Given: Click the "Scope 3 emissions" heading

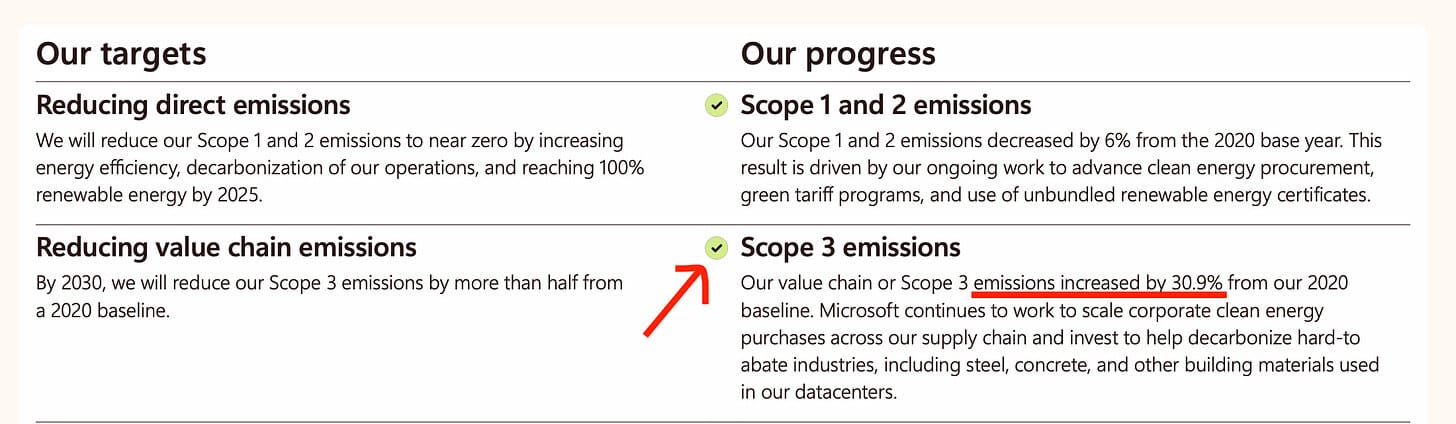Looking at the screenshot, I should click(x=851, y=246).
